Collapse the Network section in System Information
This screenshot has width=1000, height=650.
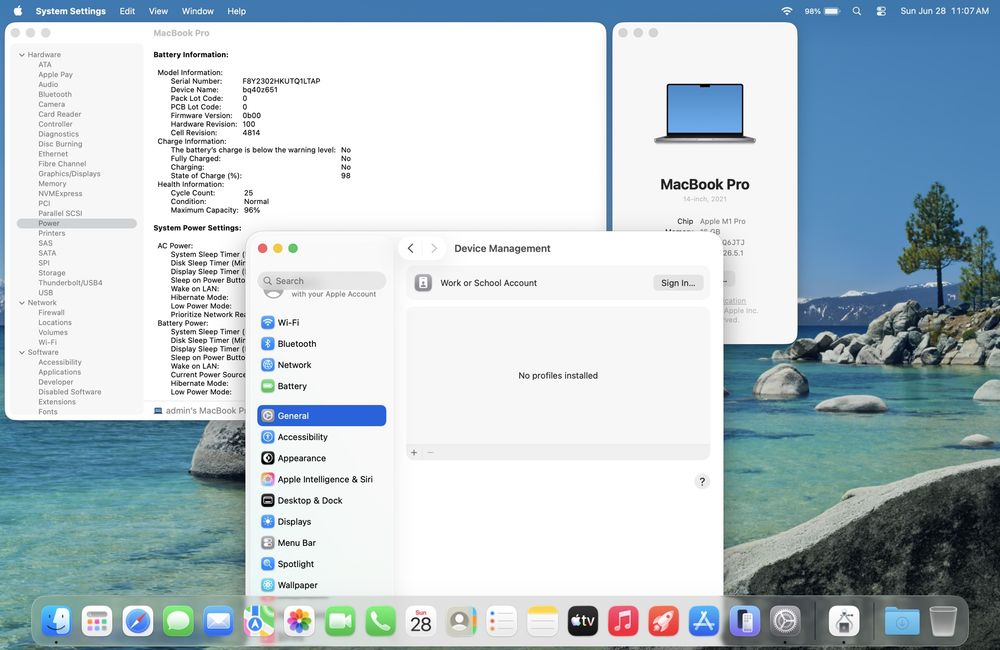(22, 303)
